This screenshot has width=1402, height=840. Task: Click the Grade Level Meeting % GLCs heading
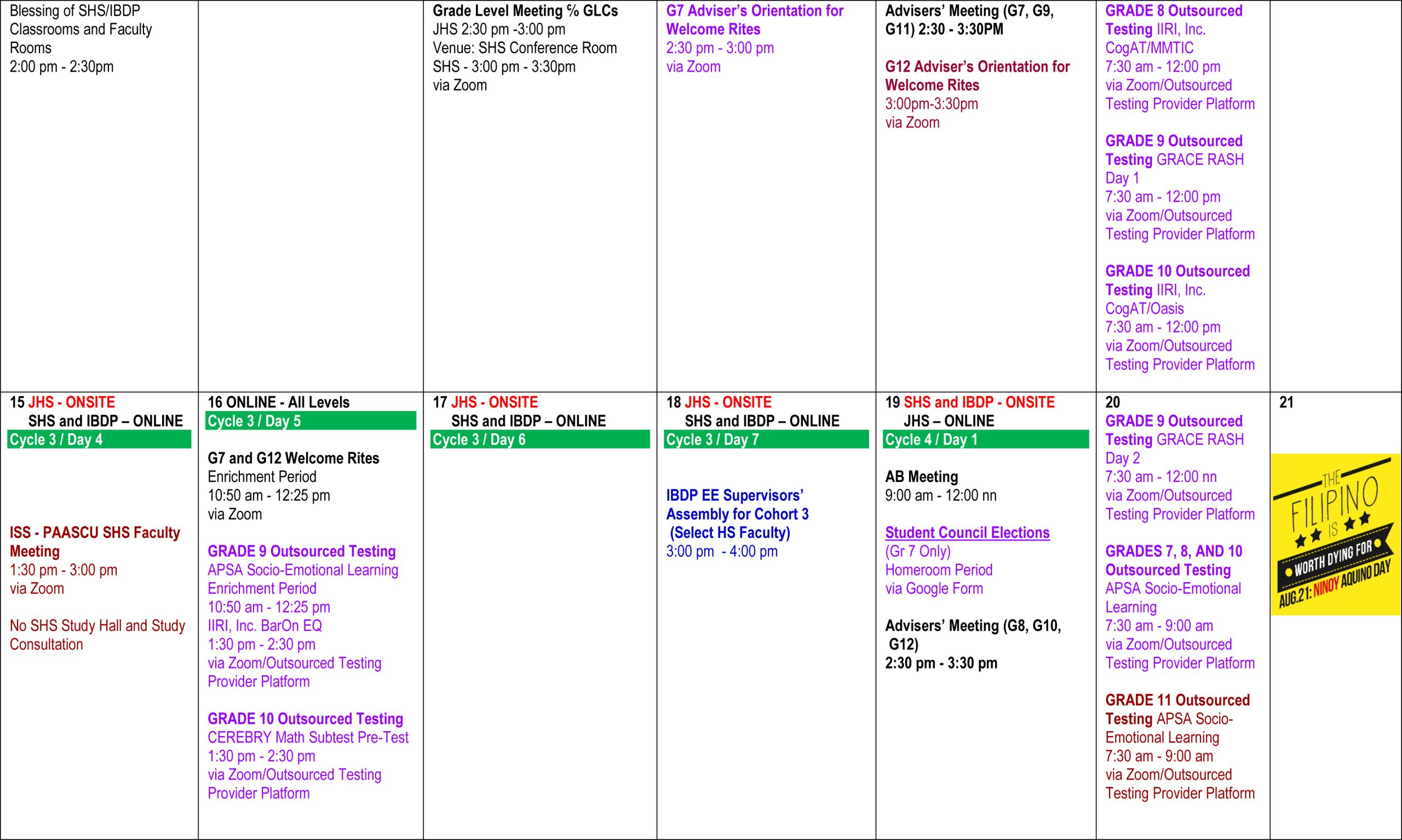click(x=525, y=11)
